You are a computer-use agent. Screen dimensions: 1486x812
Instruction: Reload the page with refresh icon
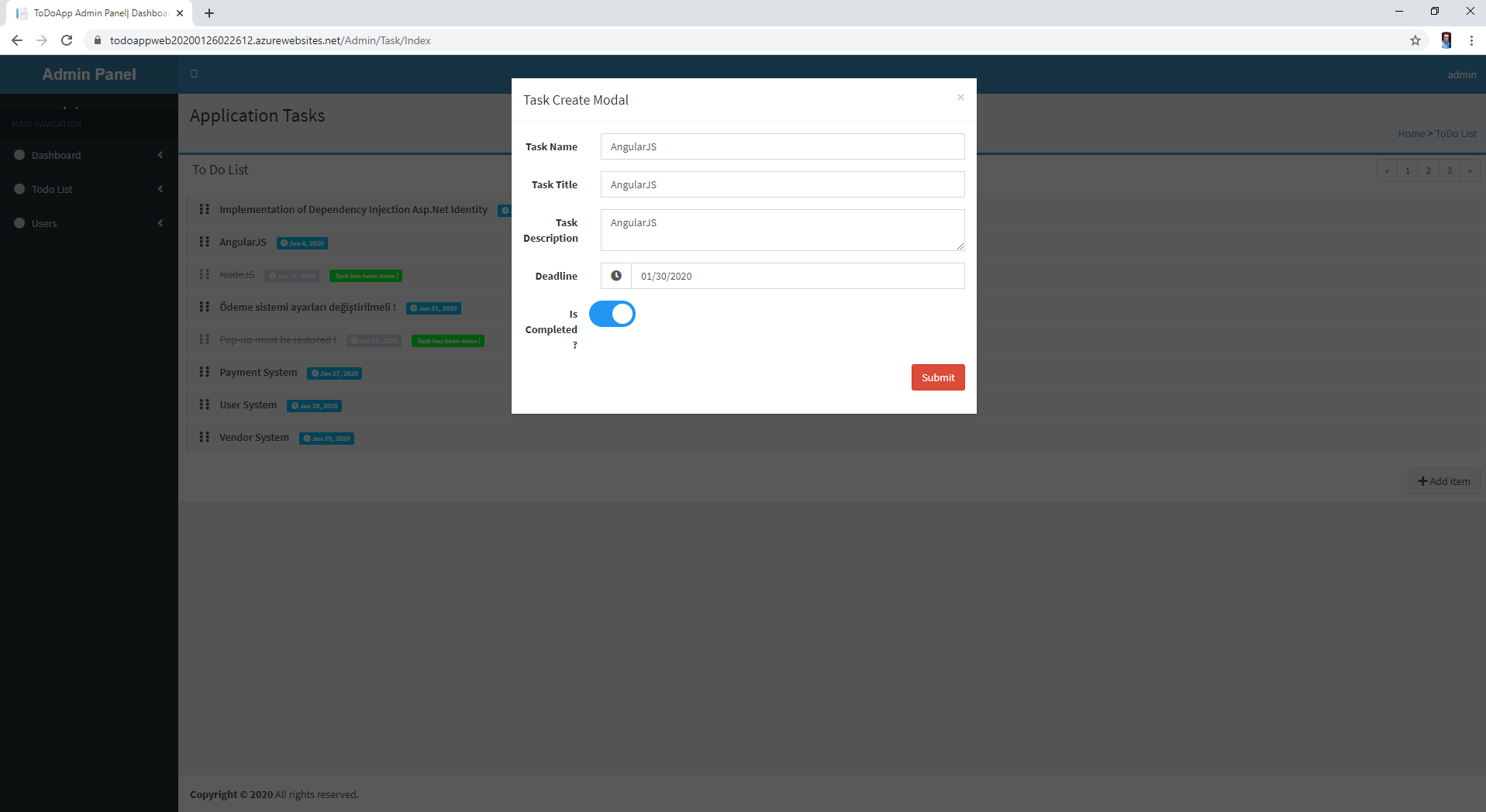(67, 40)
